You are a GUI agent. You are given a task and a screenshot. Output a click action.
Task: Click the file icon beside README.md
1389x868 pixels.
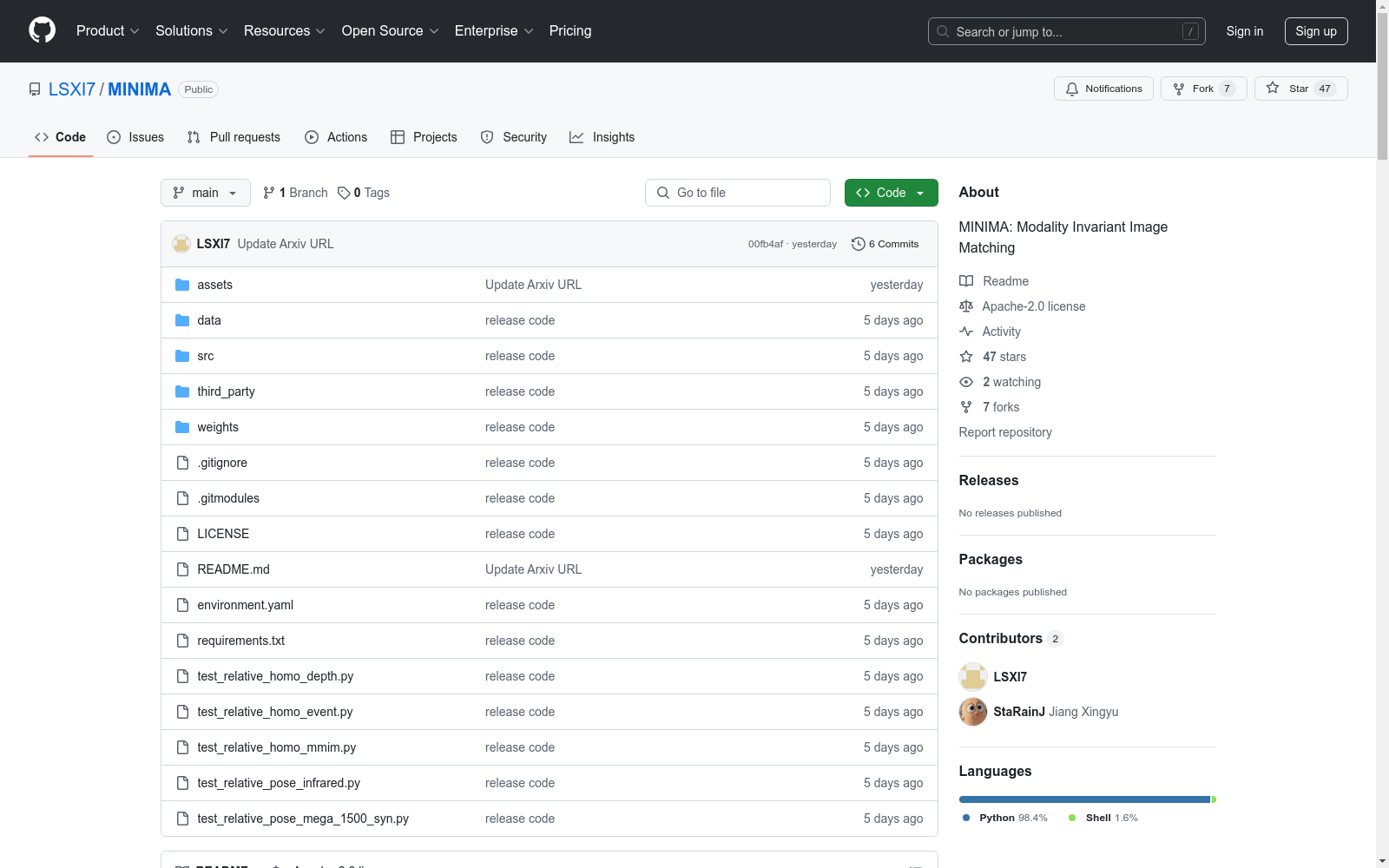pyautogui.click(x=182, y=569)
